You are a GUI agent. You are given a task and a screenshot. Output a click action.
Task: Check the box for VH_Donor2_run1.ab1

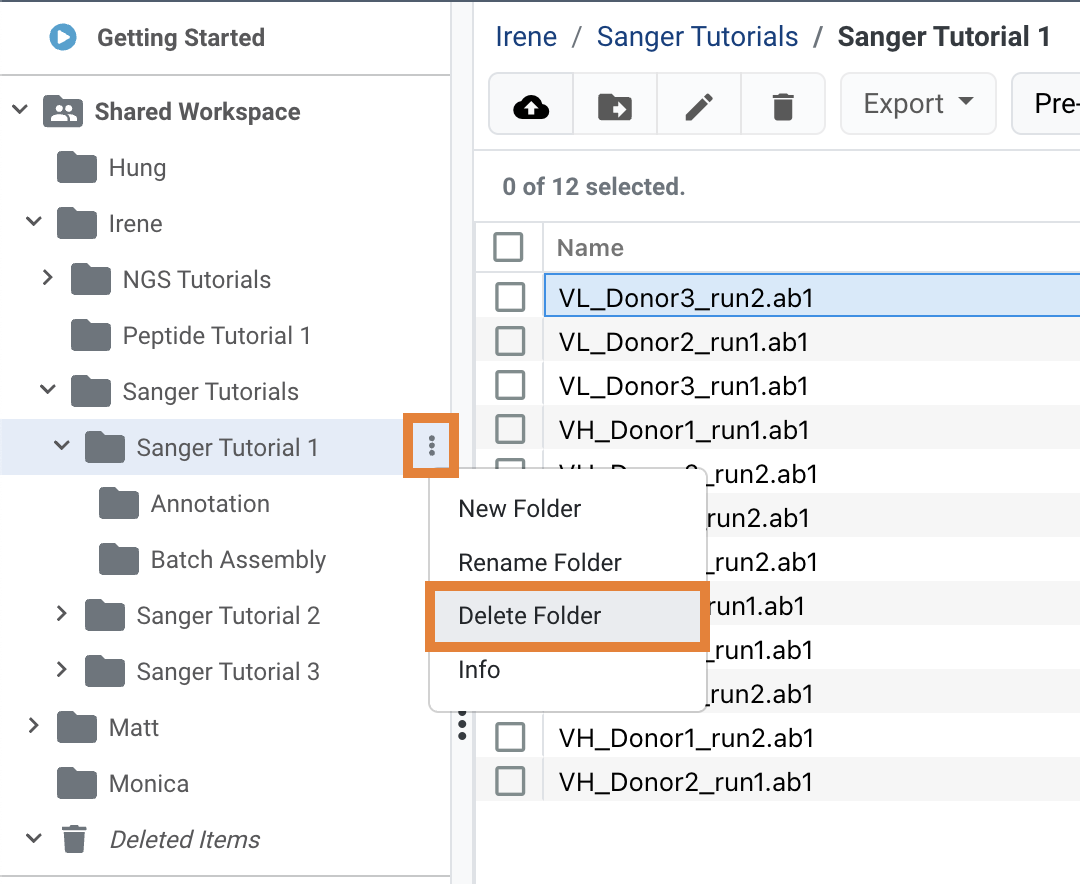coord(510,781)
